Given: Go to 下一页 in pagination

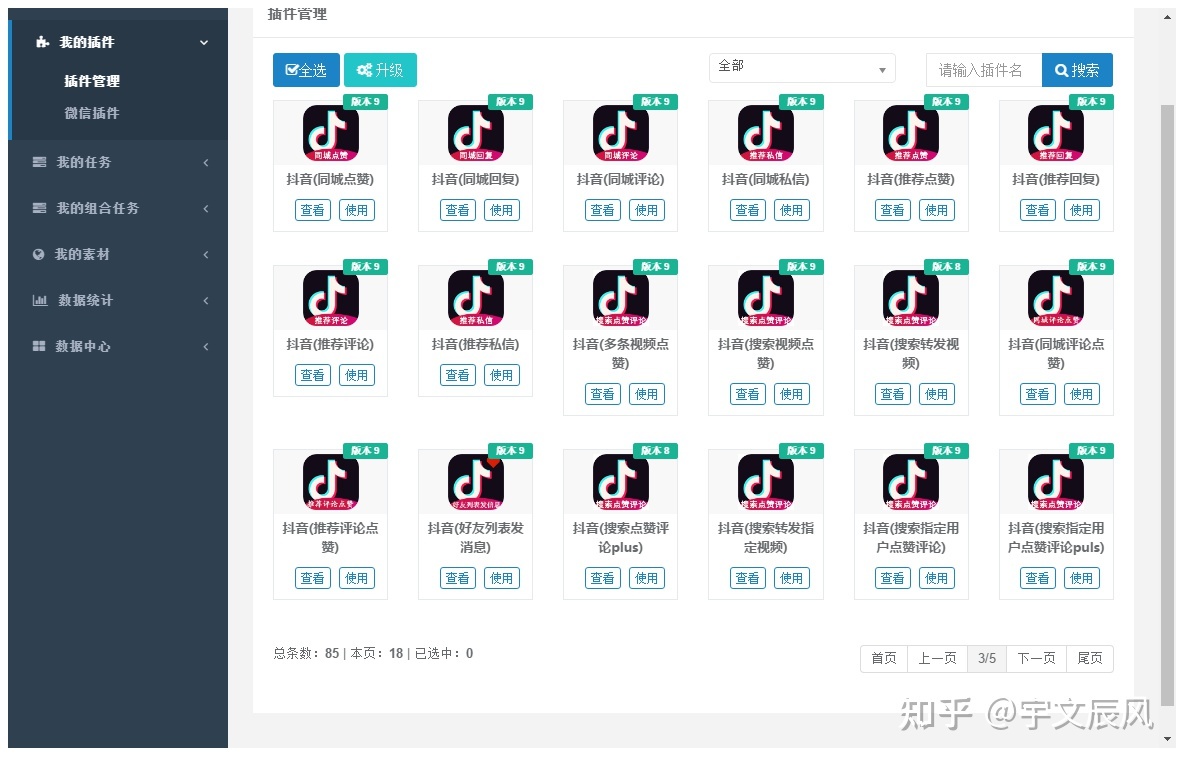Looking at the screenshot, I should [x=1035, y=658].
